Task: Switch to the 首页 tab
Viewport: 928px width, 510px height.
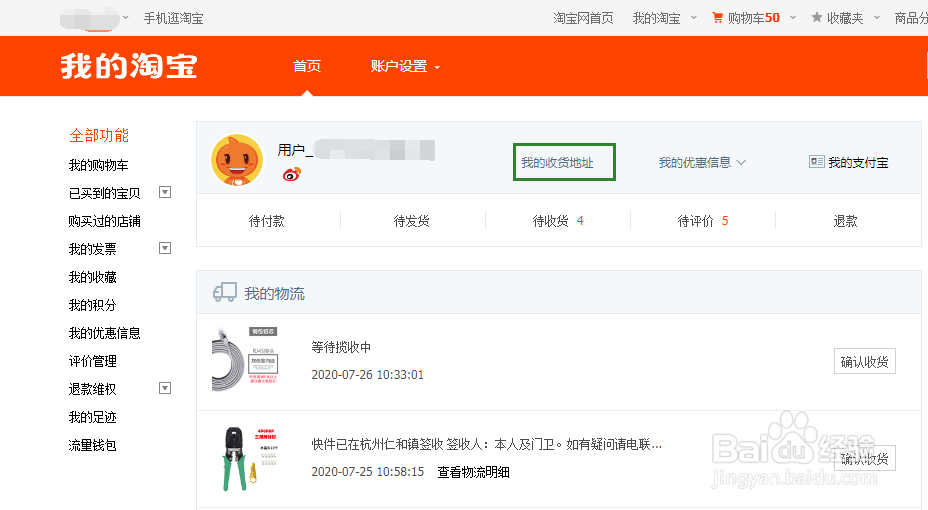Action: pos(307,66)
